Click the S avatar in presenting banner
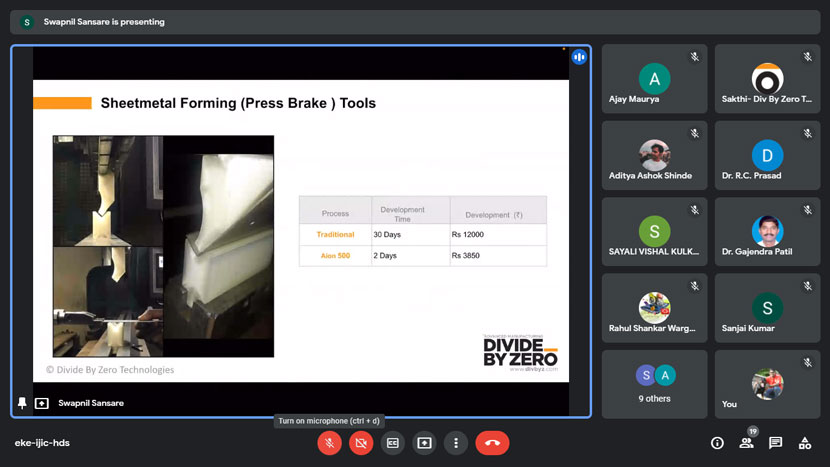Viewport: 830px width, 467px height. pyautogui.click(x=26, y=22)
